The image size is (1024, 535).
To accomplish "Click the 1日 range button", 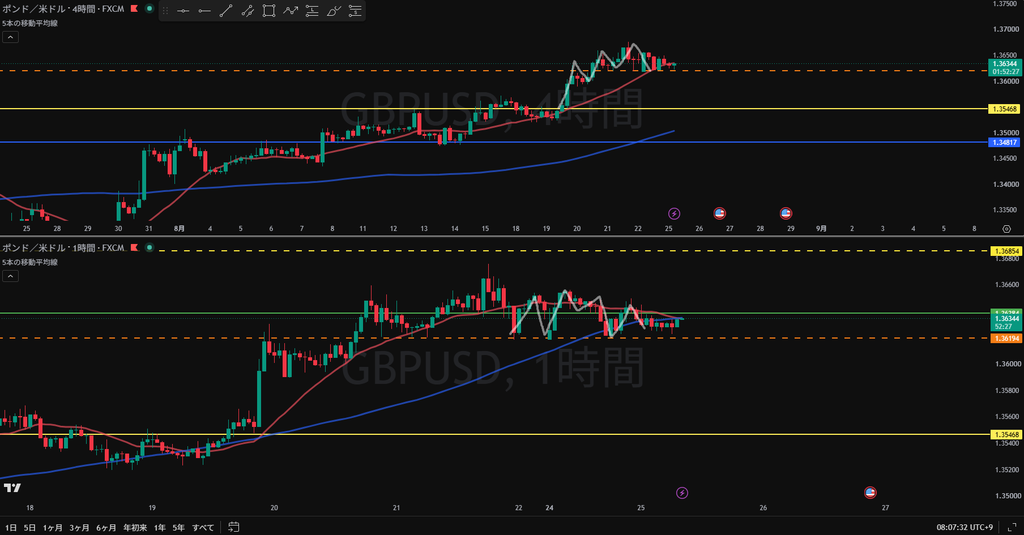I will point(11,527).
